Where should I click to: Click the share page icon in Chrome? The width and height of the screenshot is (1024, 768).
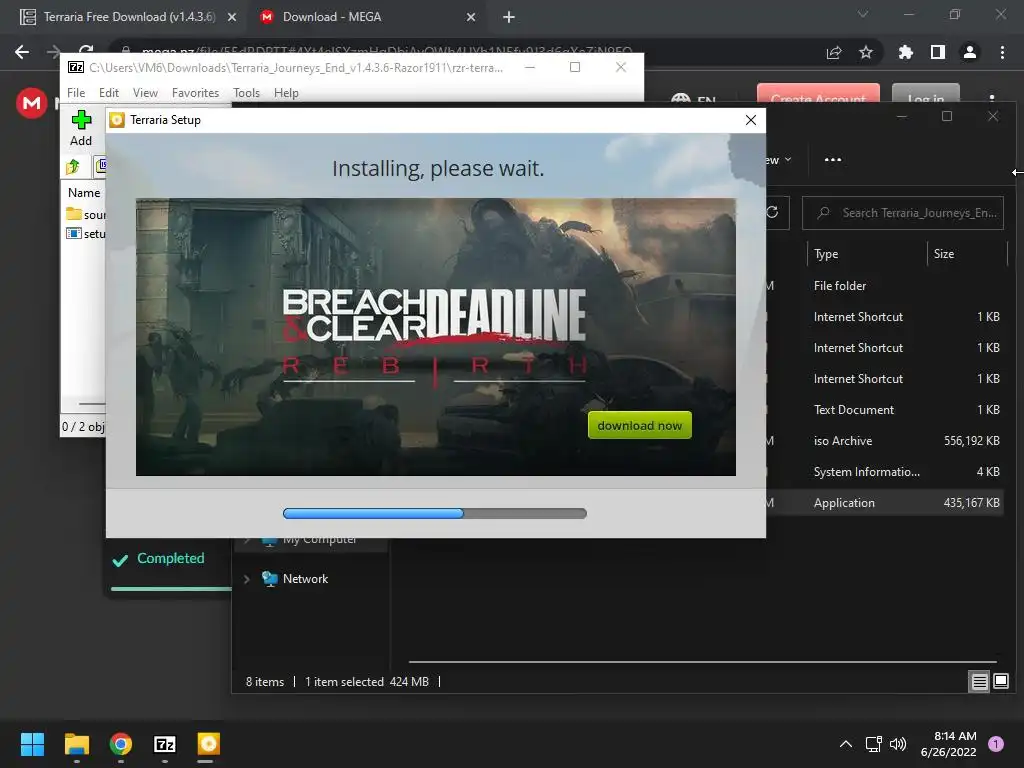[834, 52]
